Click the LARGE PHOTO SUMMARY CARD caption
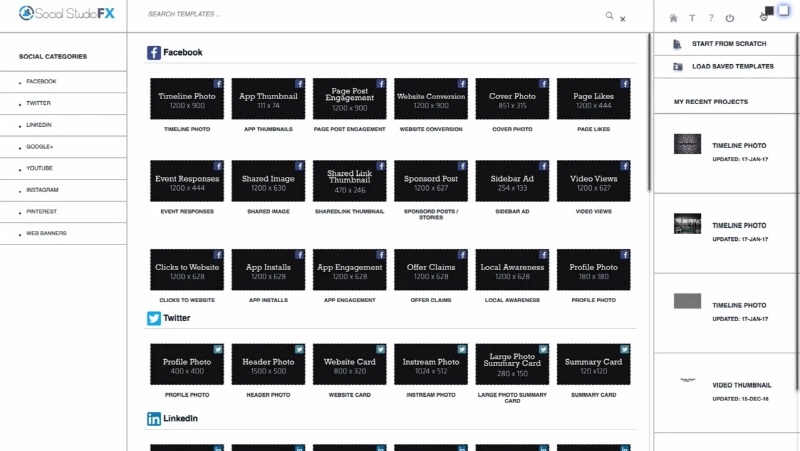This screenshot has width=800, height=451. pos(512,398)
